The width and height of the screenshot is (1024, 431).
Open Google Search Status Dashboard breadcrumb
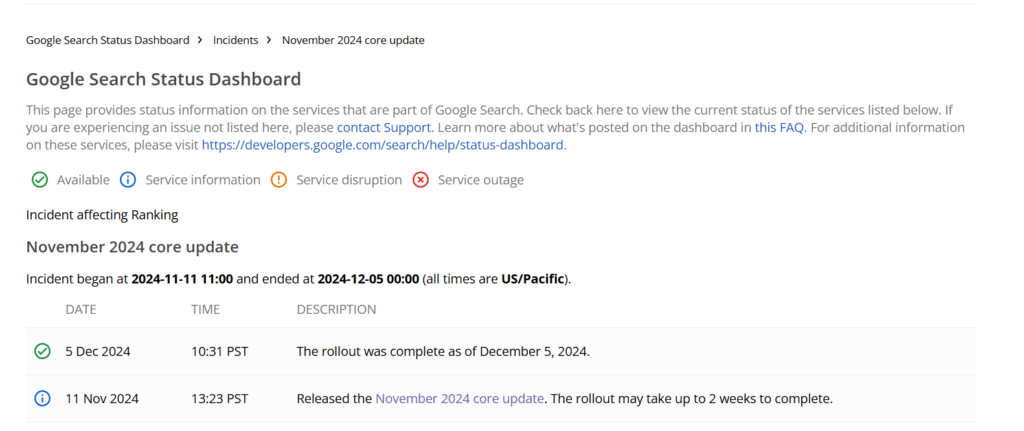[x=108, y=40]
